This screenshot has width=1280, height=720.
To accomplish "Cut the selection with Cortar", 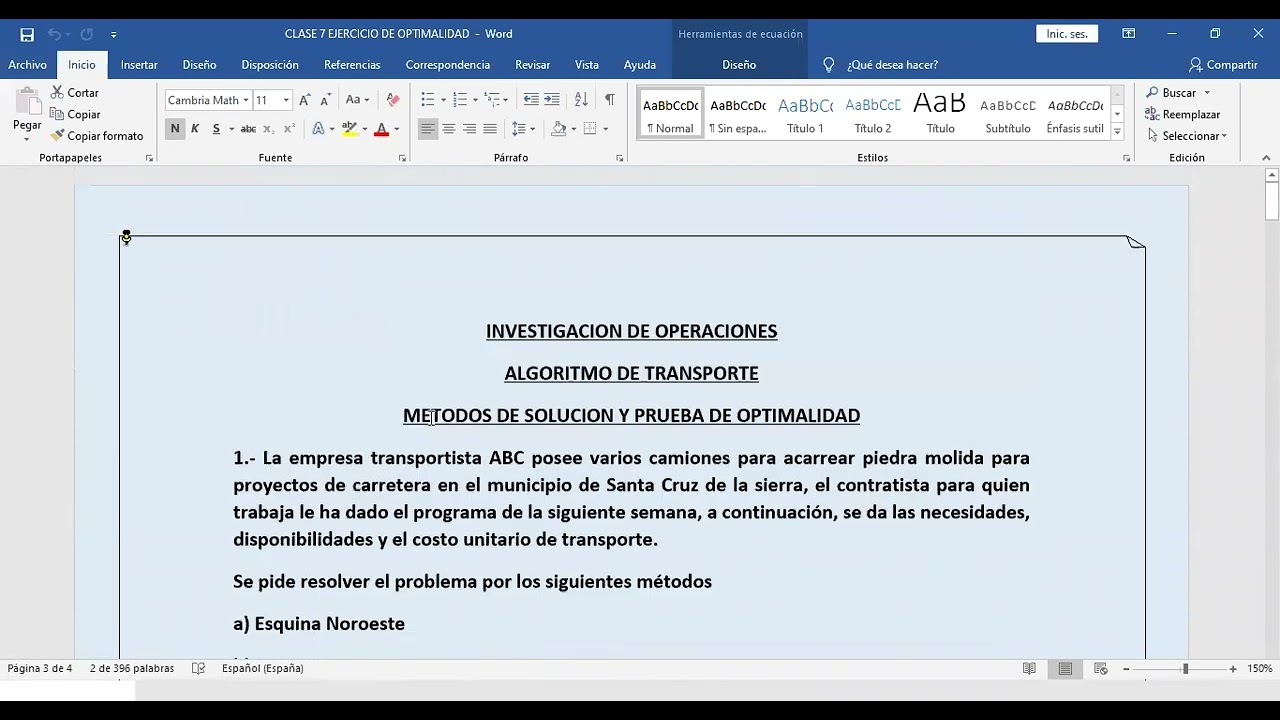I will 75,92.
